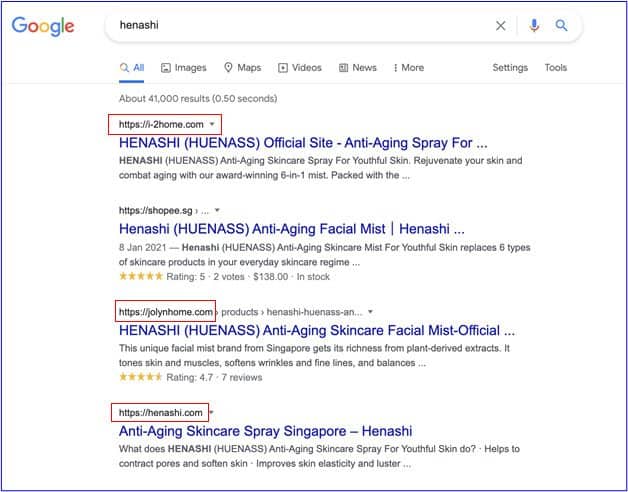Click the https://jolynhome.com URL
This screenshot has width=628, height=492.
[x=165, y=312]
